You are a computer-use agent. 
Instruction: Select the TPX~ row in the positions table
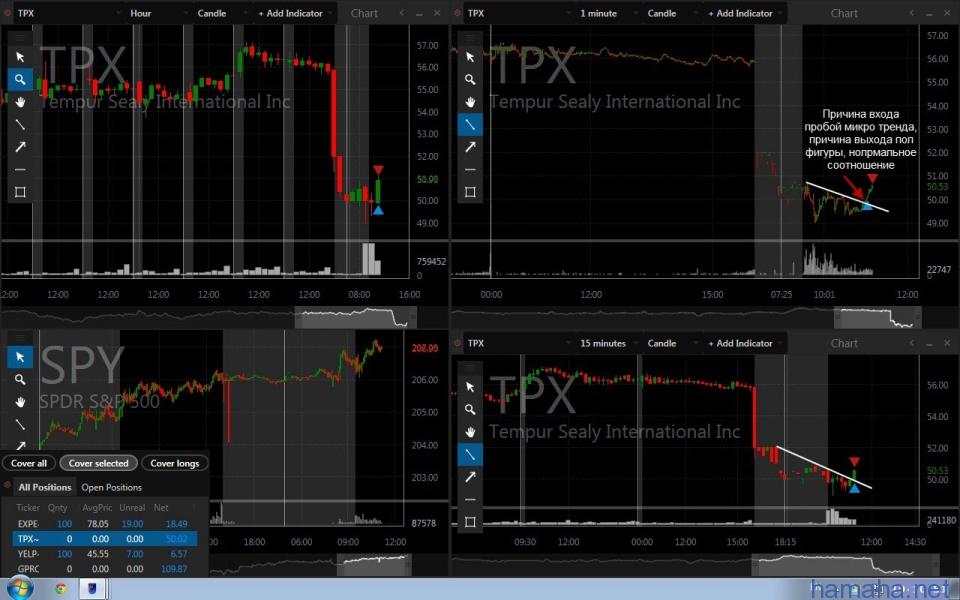coord(105,539)
